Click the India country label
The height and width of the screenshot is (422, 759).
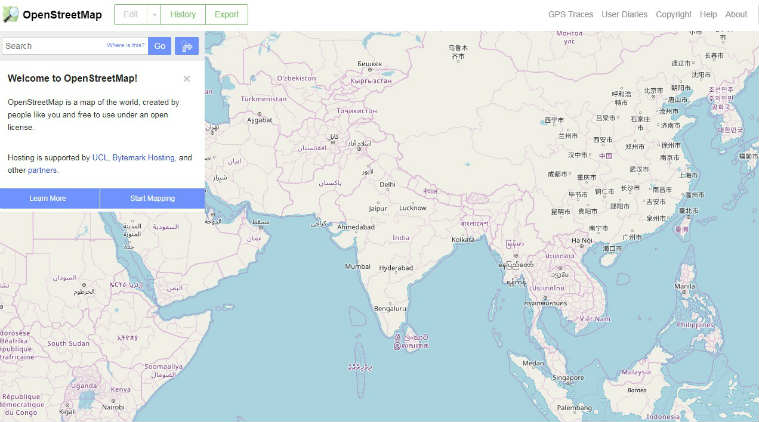pos(401,238)
